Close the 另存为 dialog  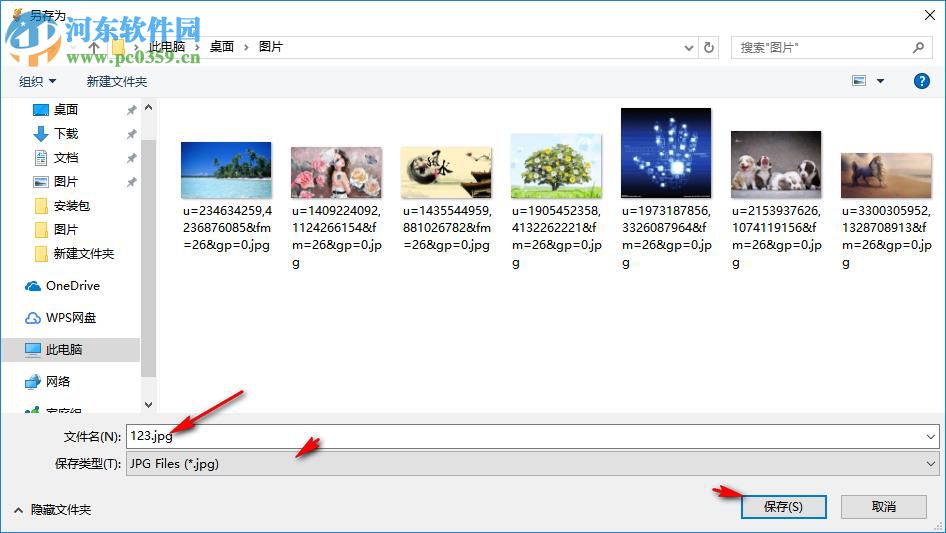point(930,15)
